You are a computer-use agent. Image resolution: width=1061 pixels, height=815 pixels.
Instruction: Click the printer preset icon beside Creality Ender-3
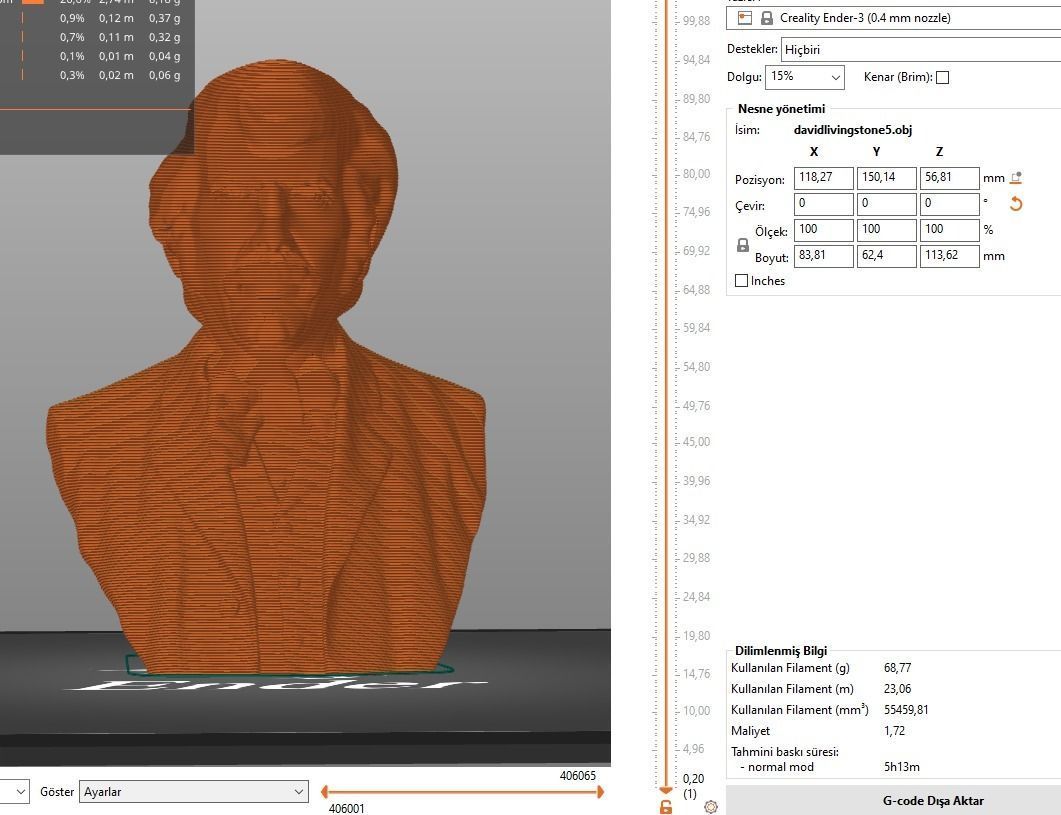744,18
